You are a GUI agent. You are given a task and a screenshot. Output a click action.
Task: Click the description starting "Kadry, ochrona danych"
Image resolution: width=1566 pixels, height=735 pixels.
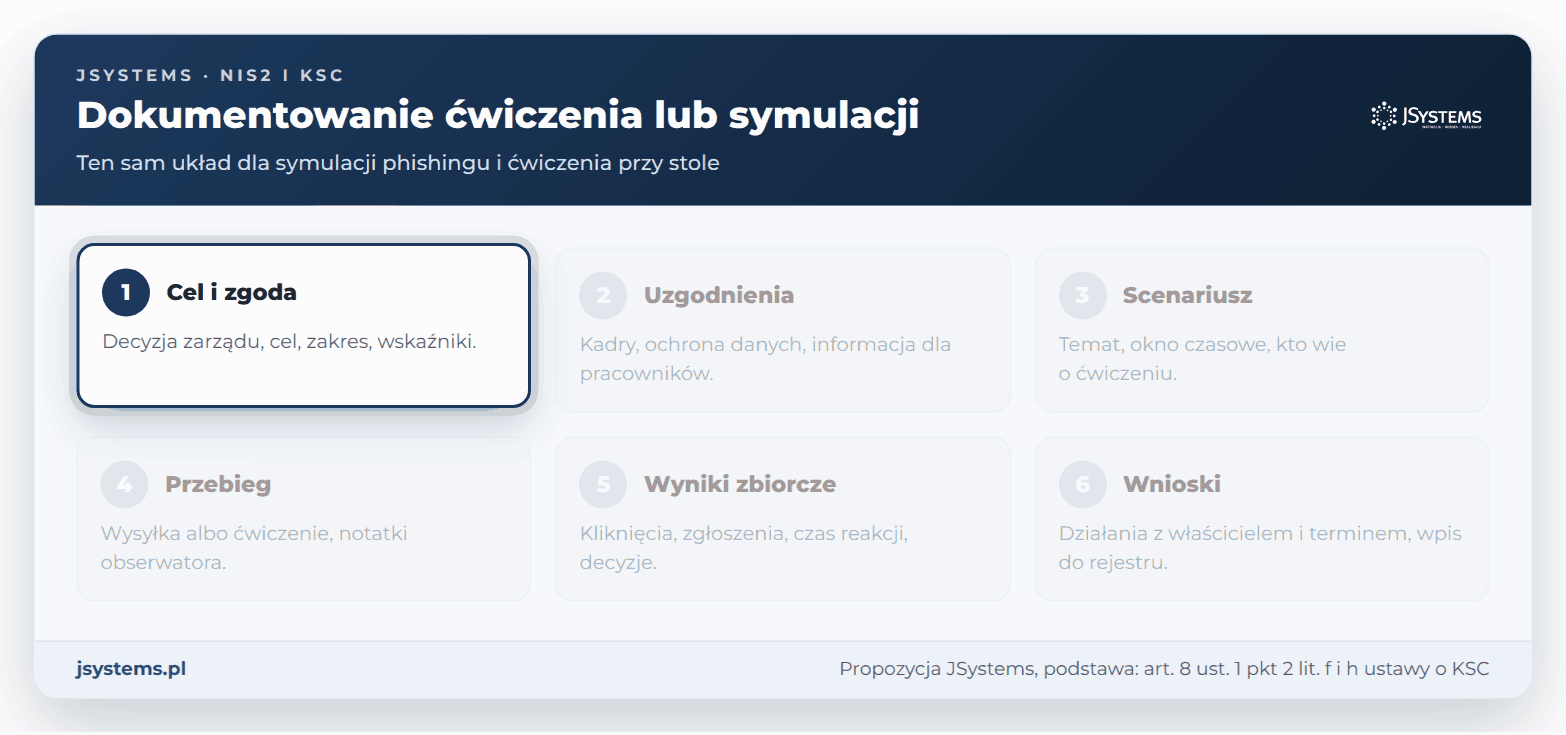(765, 359)
